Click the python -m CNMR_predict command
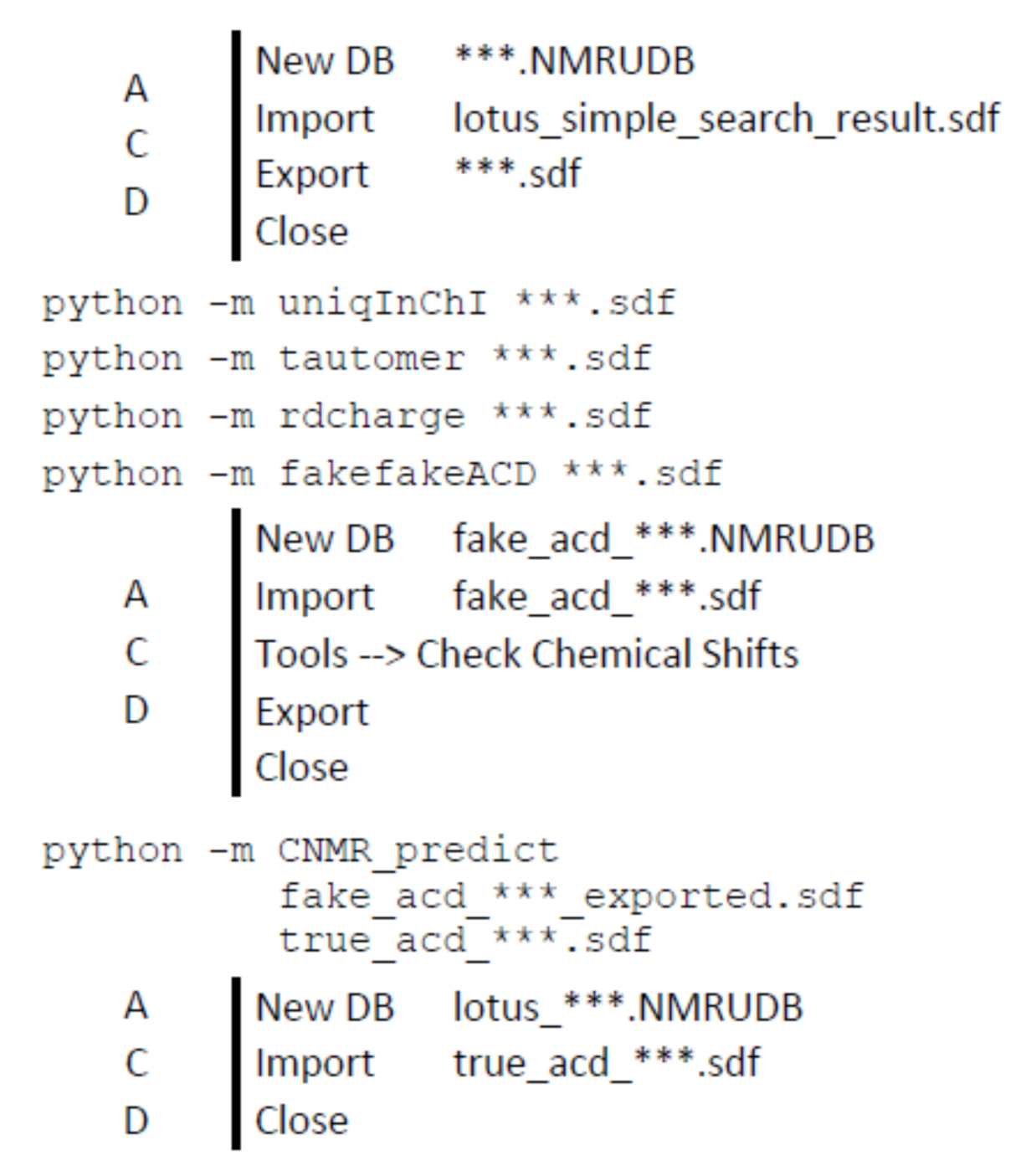The width and height of the screenshot is (1036, 1176). pos(300,851)
